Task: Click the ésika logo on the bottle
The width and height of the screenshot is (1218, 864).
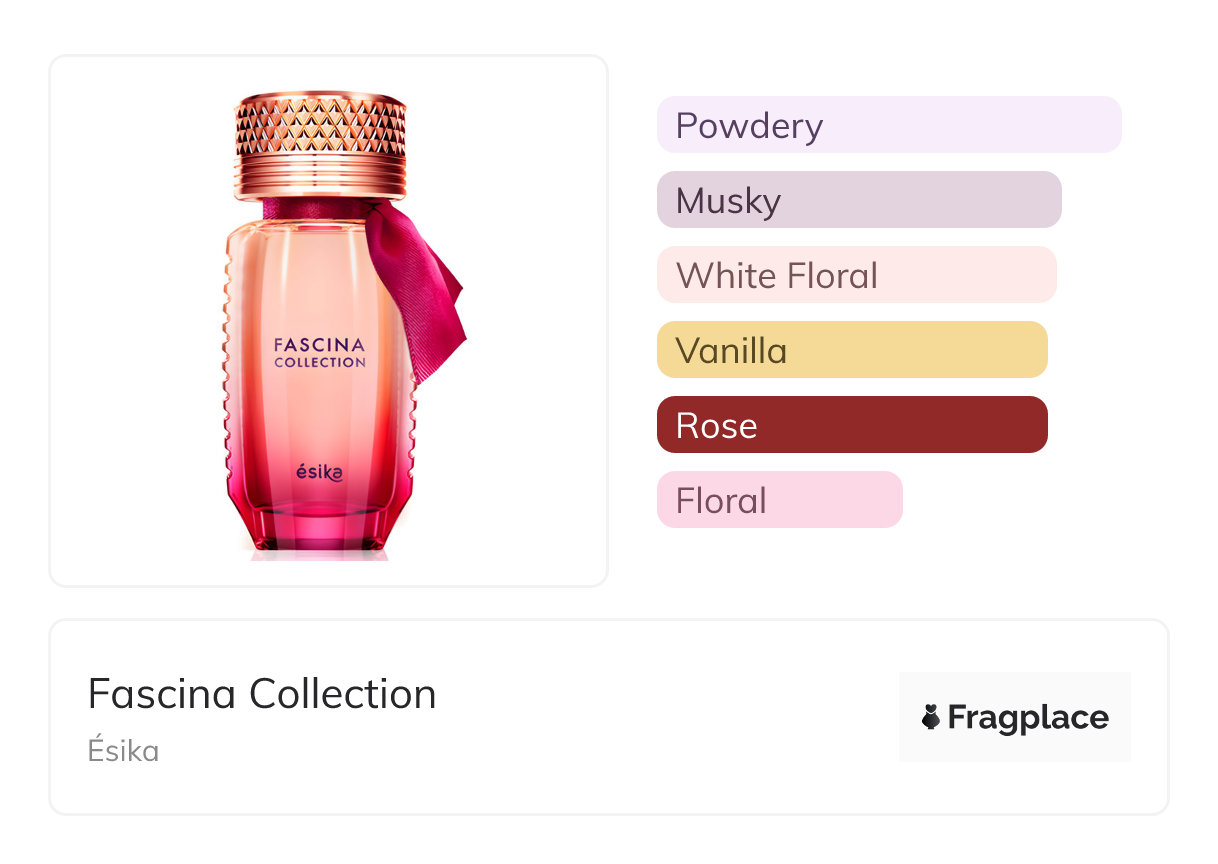Action: pos(318,472)
